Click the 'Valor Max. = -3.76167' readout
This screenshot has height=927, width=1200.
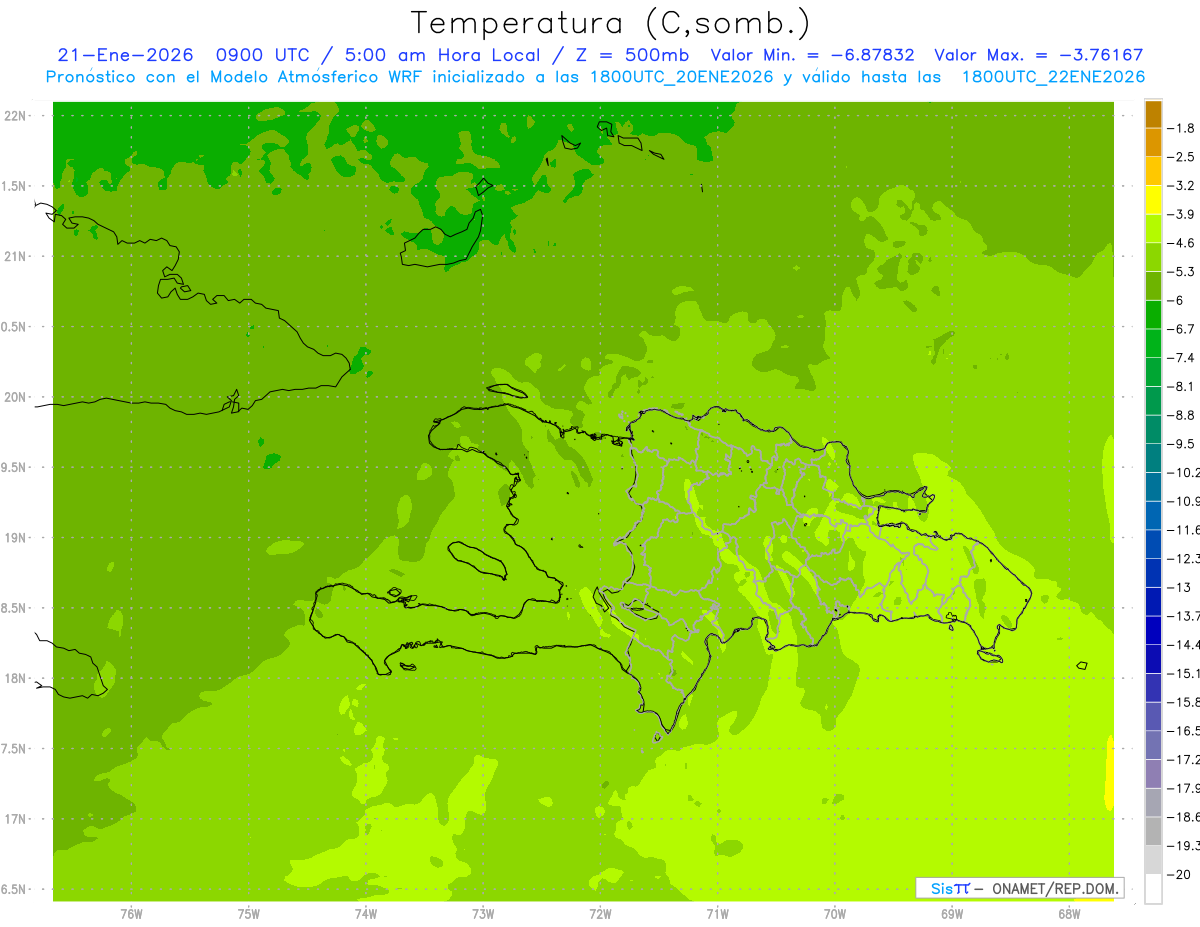1039,55
